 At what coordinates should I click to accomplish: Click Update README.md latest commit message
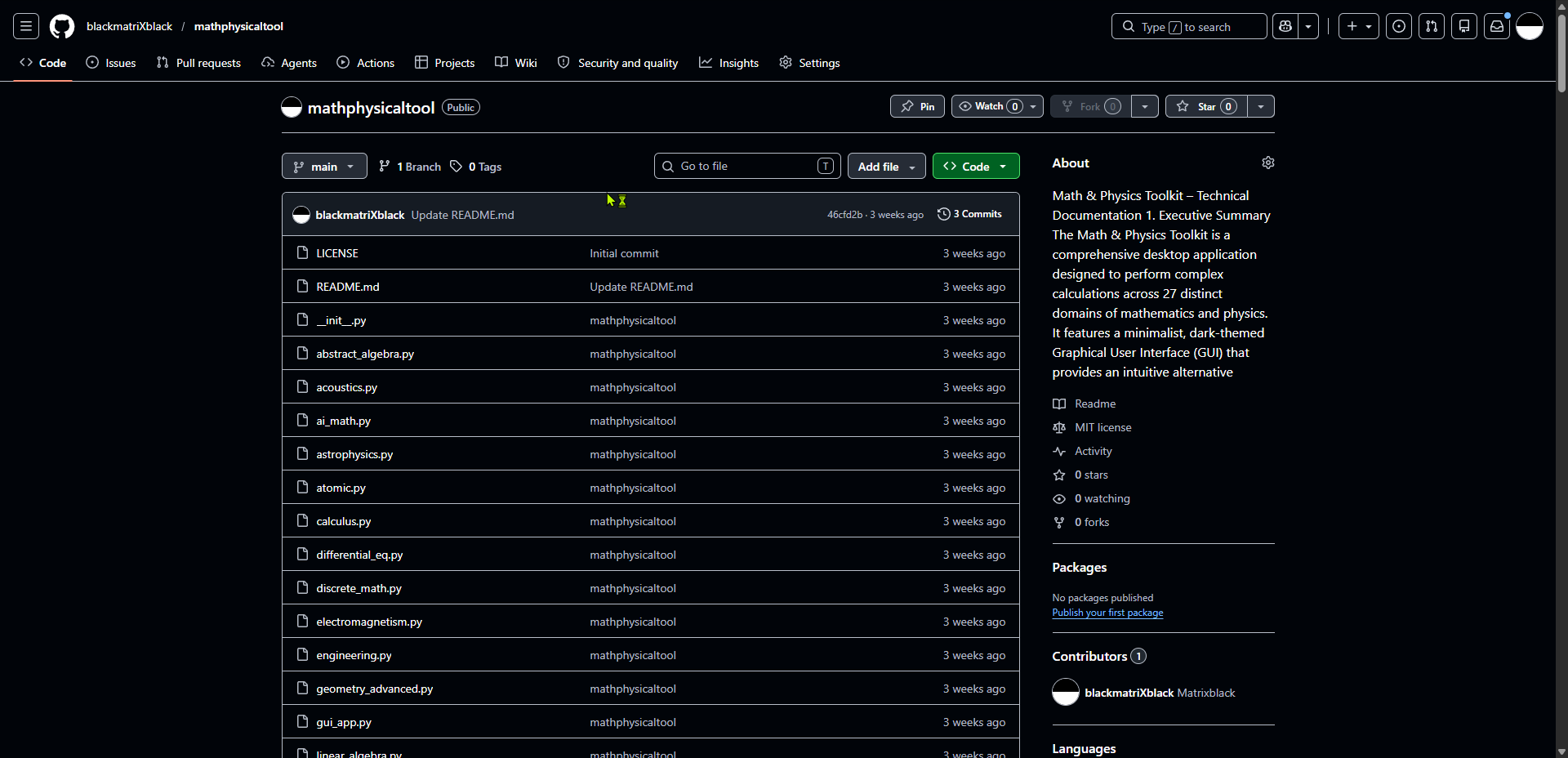tap(462, 215)
